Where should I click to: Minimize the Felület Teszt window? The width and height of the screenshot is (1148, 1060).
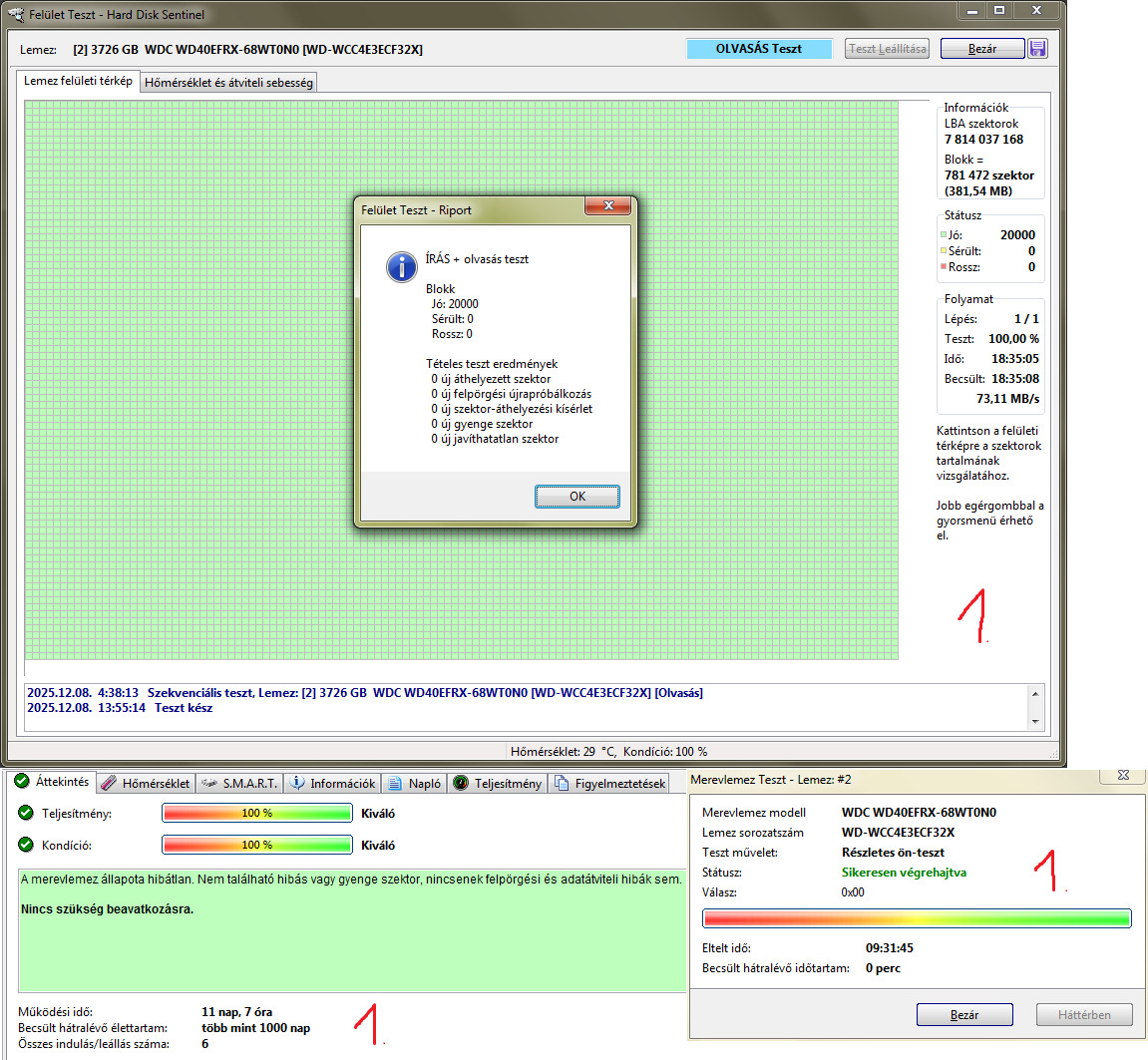(x=972, y=10)
